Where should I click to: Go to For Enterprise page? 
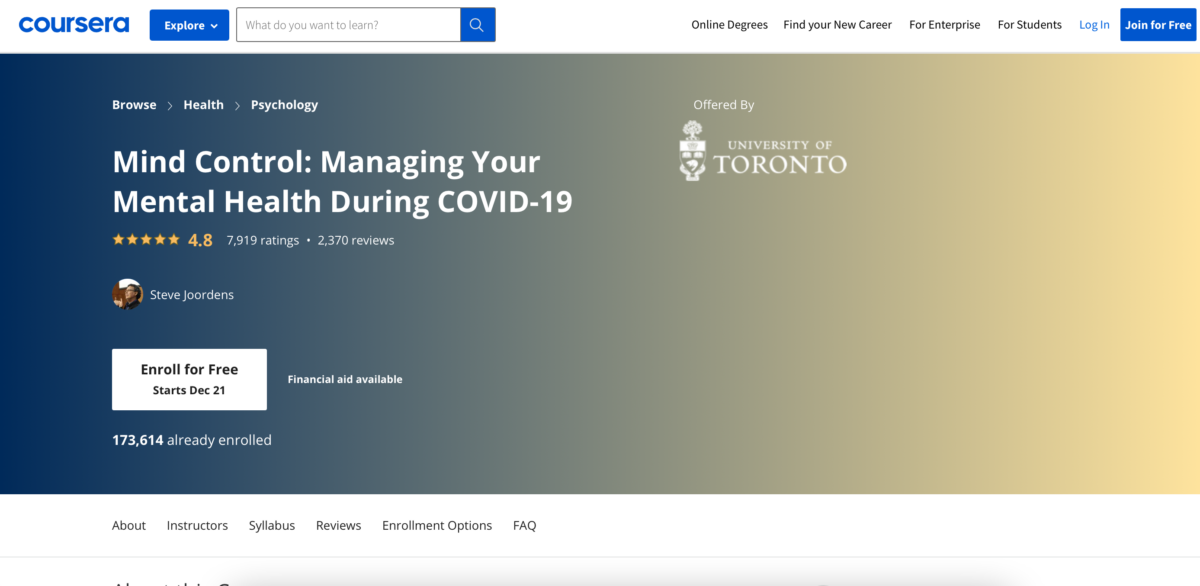point(945,25)
